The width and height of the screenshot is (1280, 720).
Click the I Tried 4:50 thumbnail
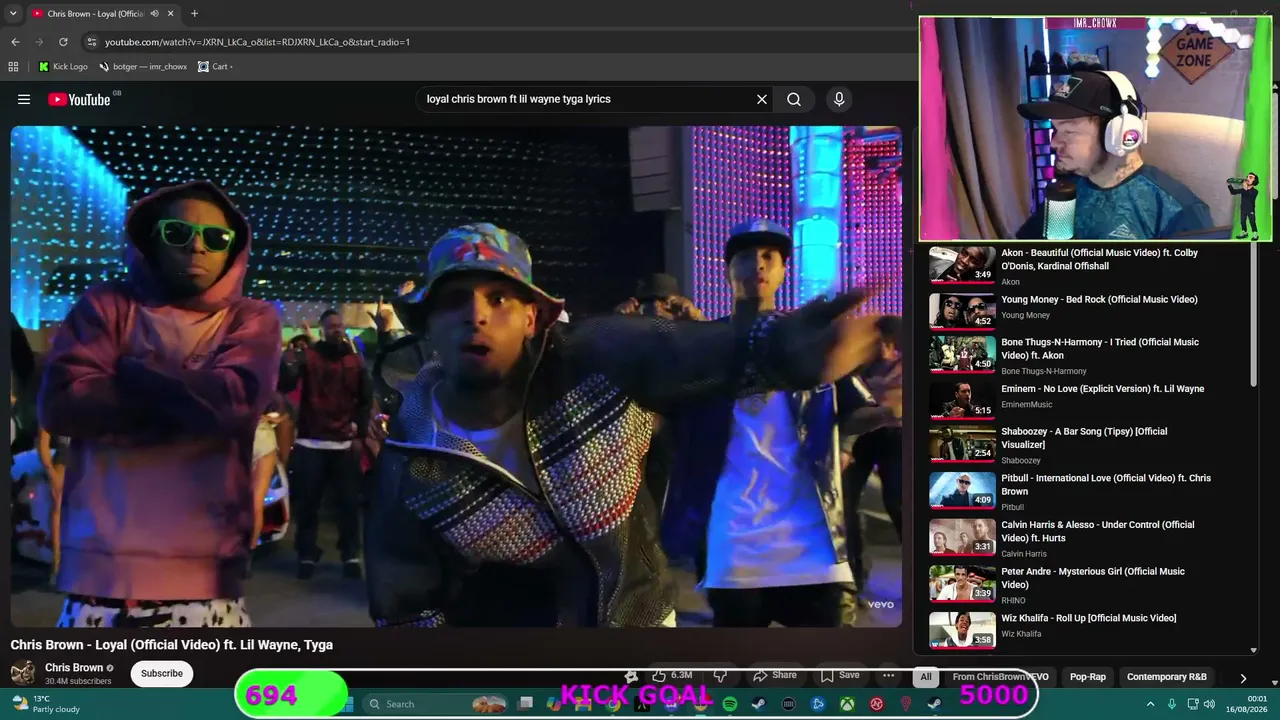point(962,354)
